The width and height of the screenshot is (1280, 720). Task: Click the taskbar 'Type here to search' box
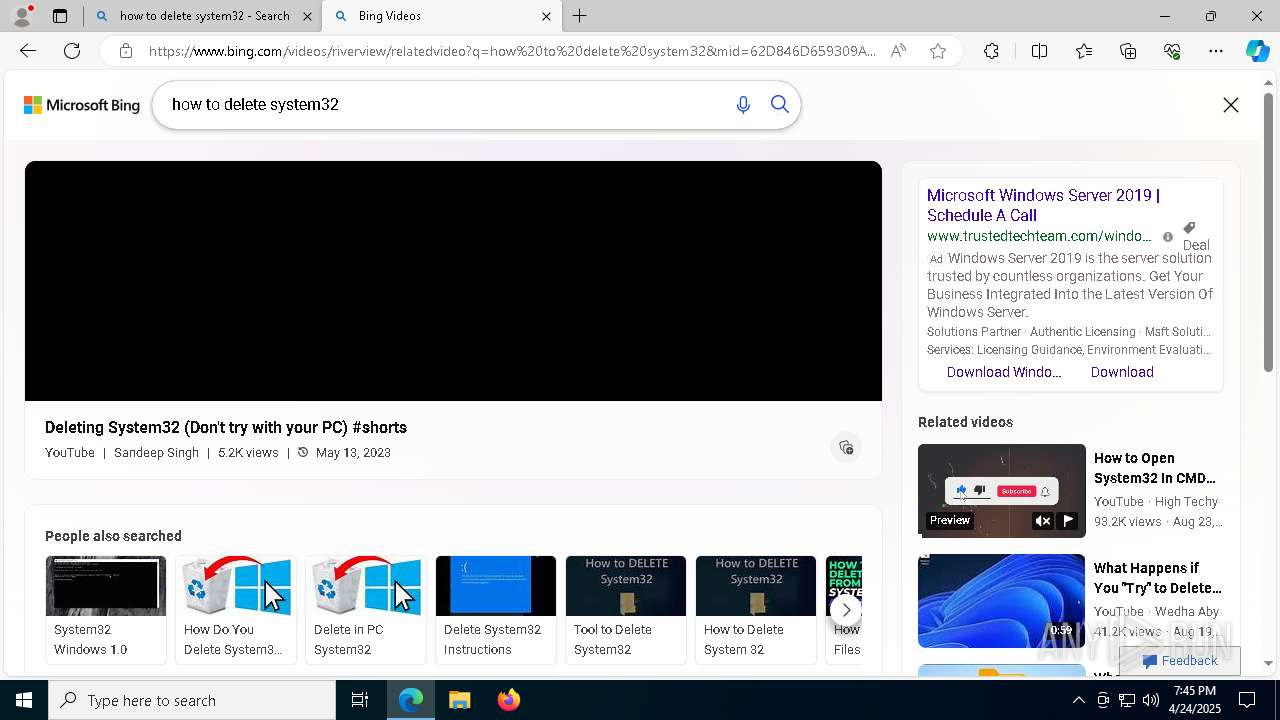[x=192, y=700]
